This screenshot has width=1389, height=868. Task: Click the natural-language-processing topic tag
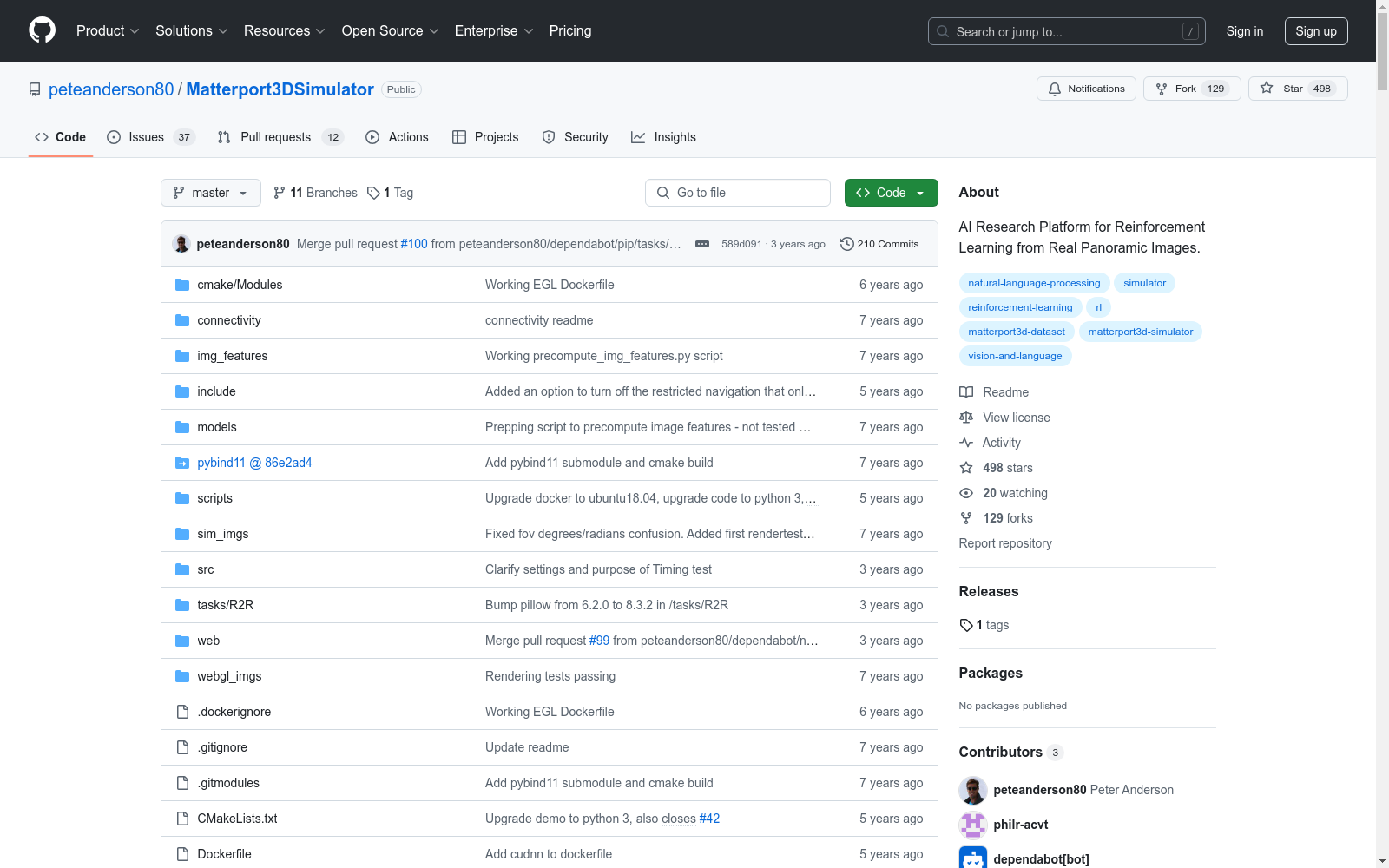(x=1034, y=283)
